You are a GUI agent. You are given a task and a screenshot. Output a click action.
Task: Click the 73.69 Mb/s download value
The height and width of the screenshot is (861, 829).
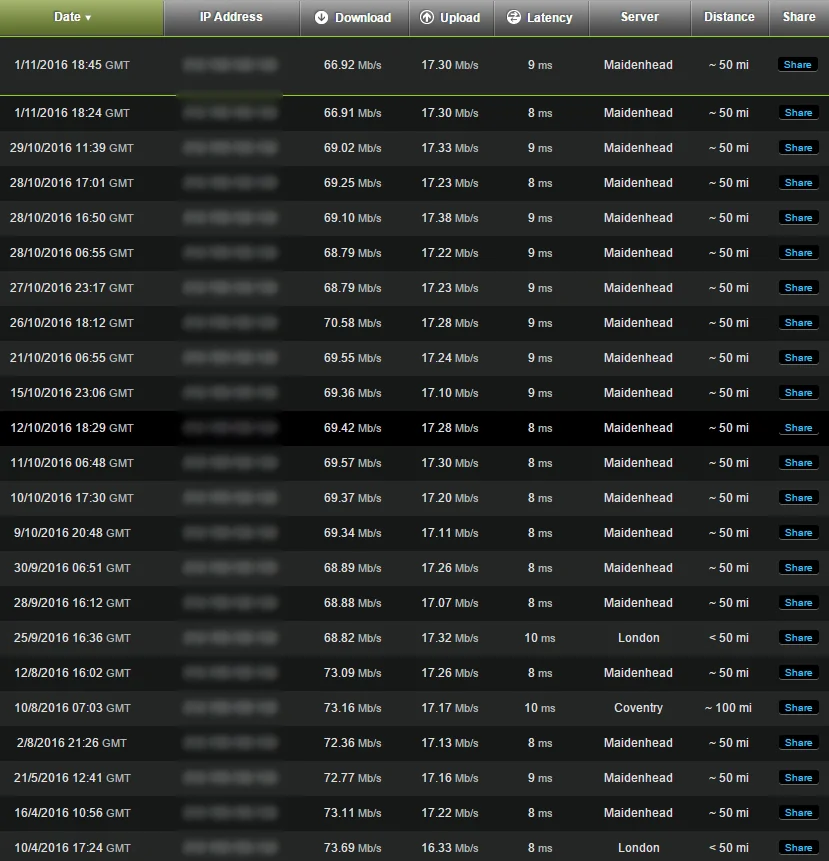pyautogui.click(x=352, y=848)
